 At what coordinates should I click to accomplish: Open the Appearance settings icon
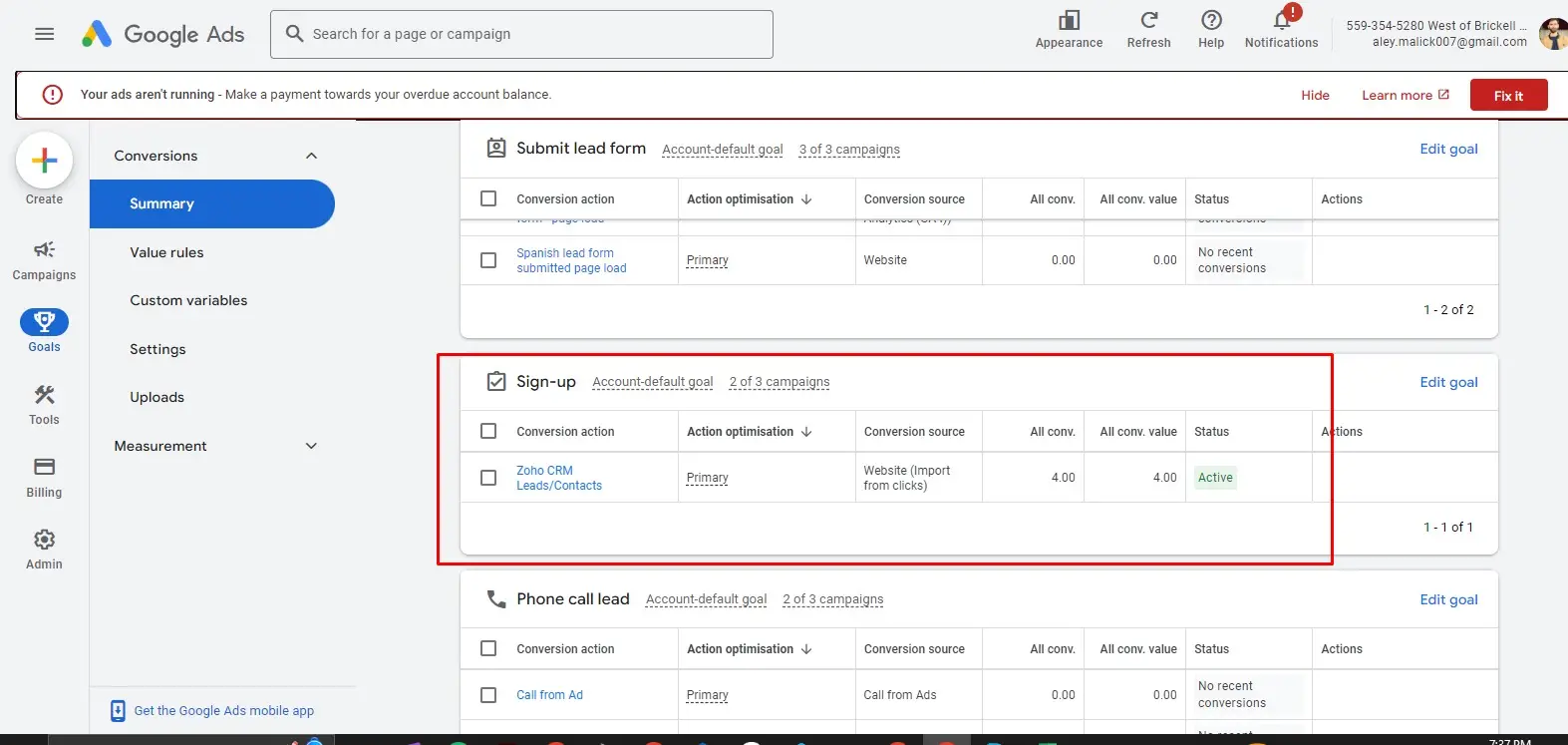[x=1069, y=27]
